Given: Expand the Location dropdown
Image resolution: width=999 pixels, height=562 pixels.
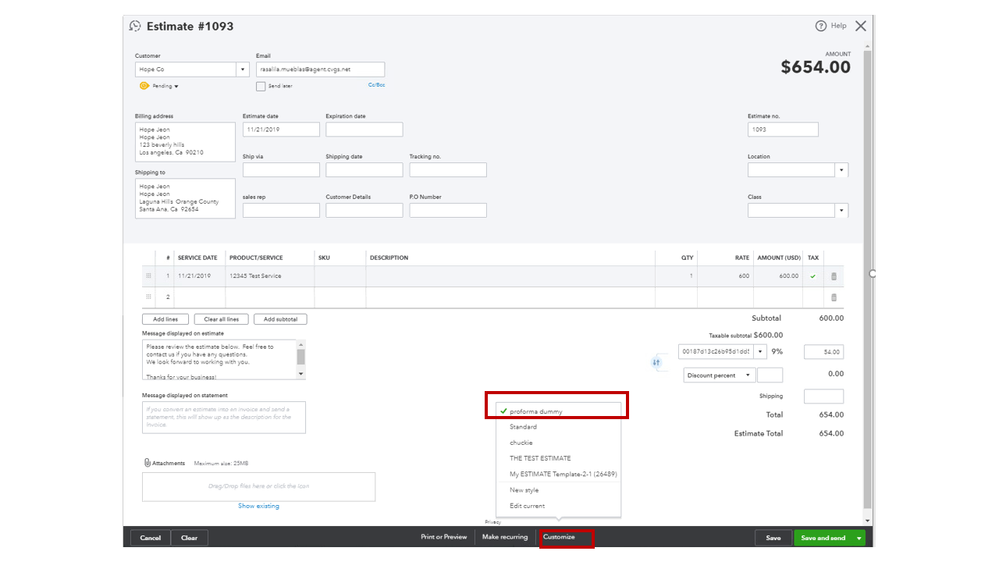Looking at the screenshot, I should pyautogui.click(x=841, y=170).
